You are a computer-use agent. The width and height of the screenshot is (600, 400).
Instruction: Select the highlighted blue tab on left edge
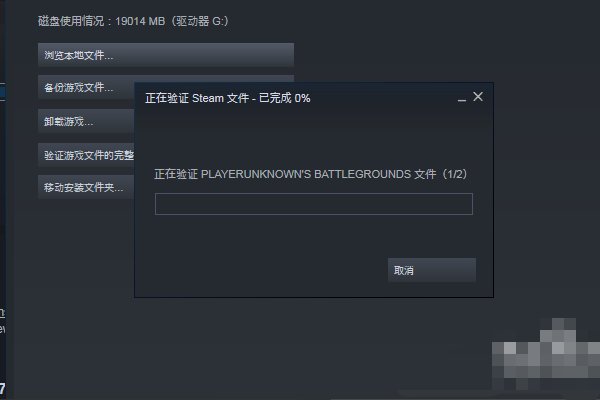(2, 92)
